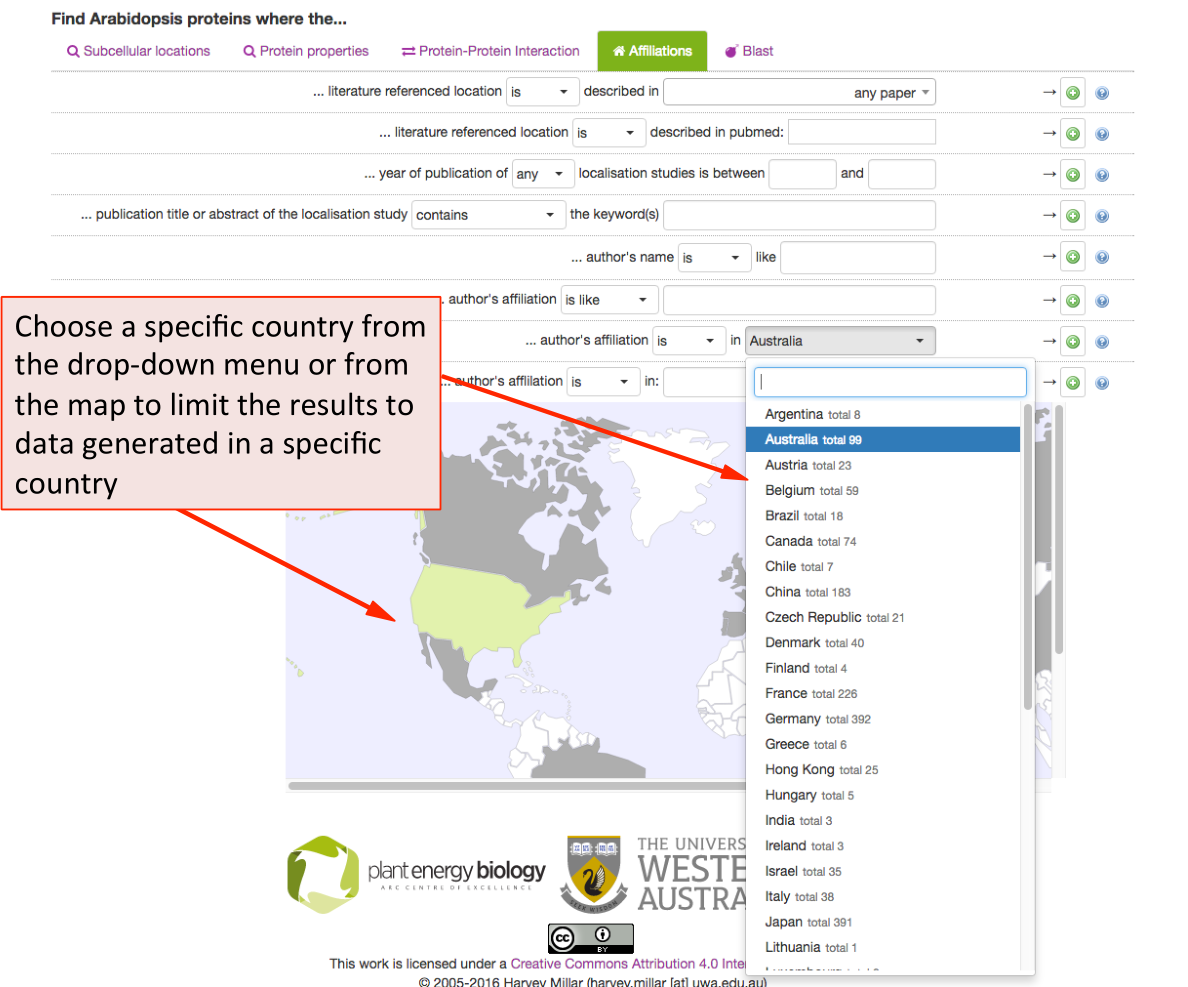Open the Protein-Protein Interaction tab
The width and height of the screenshot is (1188, 987).
coord(490,51)
